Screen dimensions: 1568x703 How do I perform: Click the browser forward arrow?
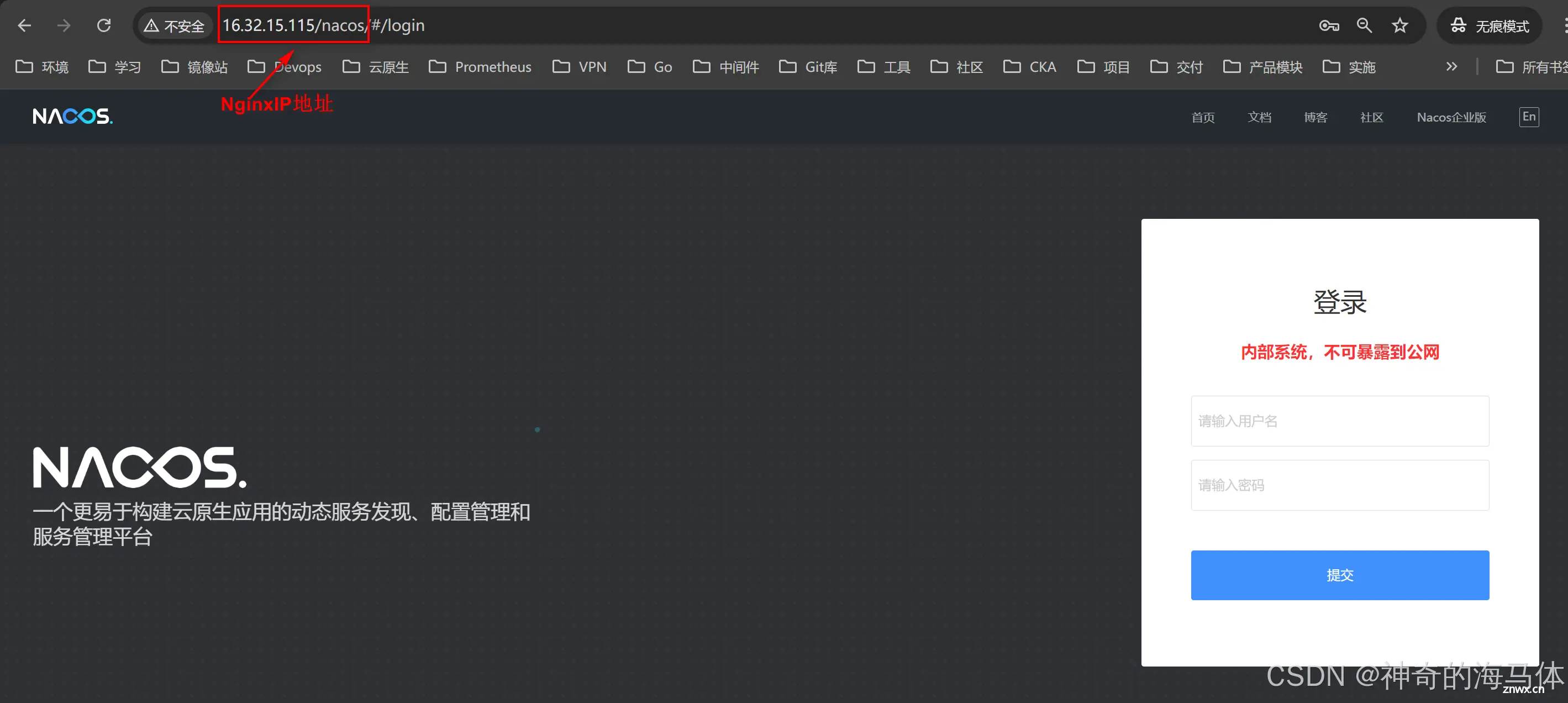64,25
